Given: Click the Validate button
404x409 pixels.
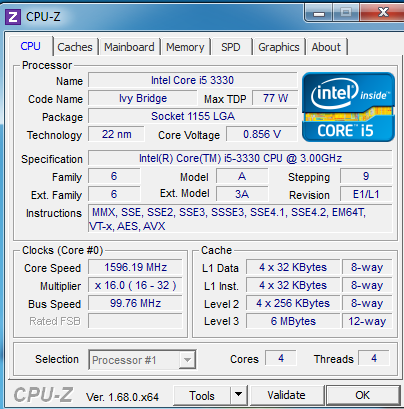Looking at the screenshot, I should tap(286, 395).
